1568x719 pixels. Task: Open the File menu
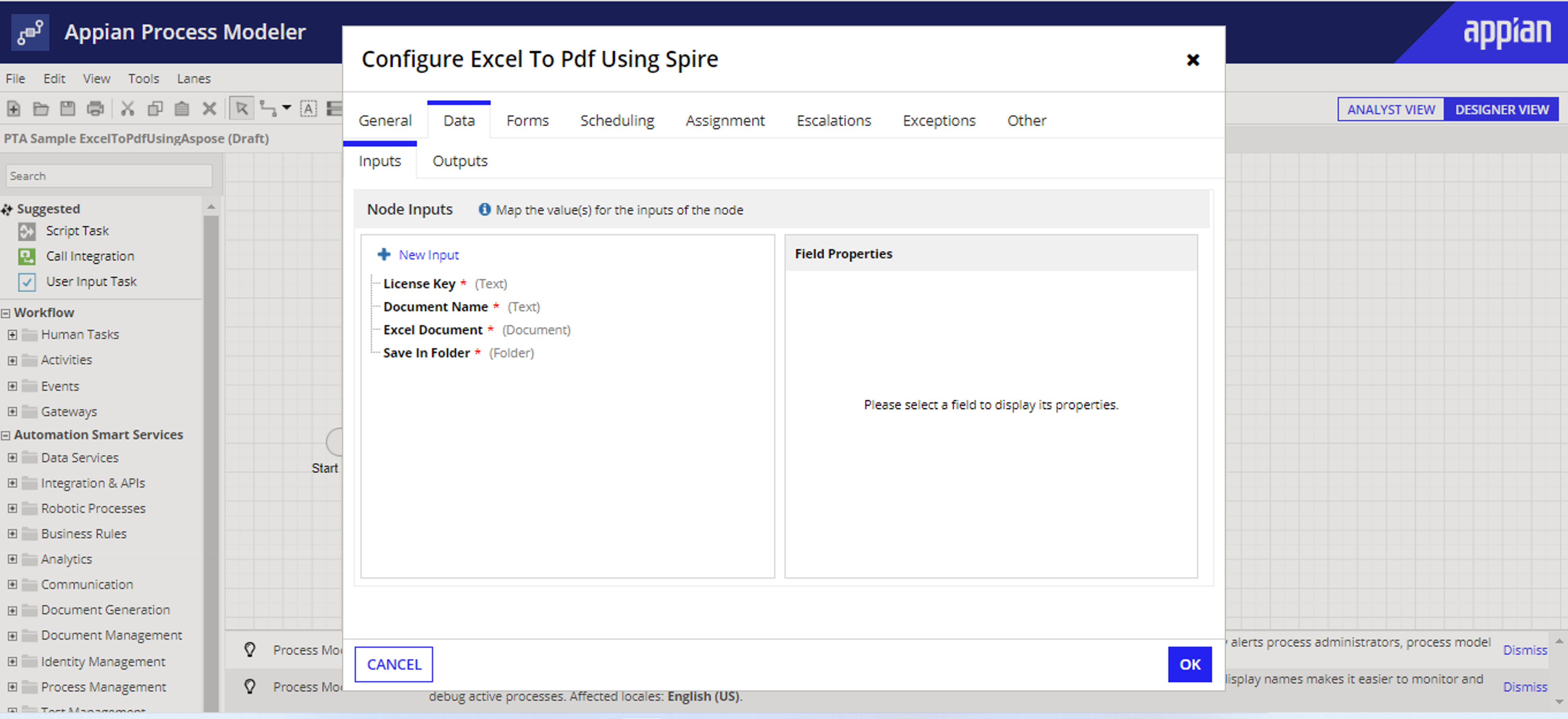click(x=15, y=78)
